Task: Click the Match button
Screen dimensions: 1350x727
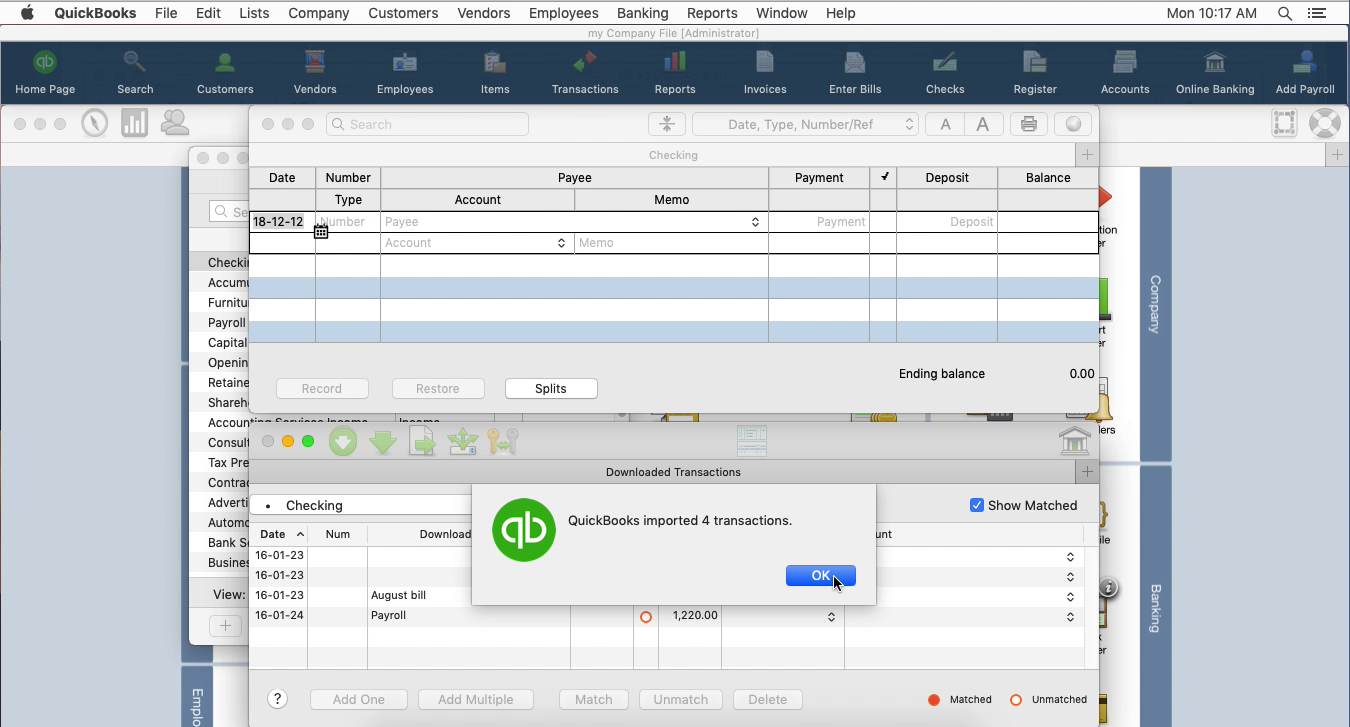Action: coord(594,700)
